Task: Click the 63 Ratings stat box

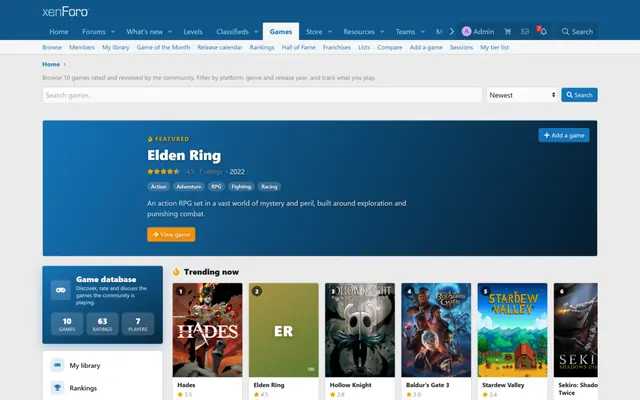Action: tap(102, 324)
